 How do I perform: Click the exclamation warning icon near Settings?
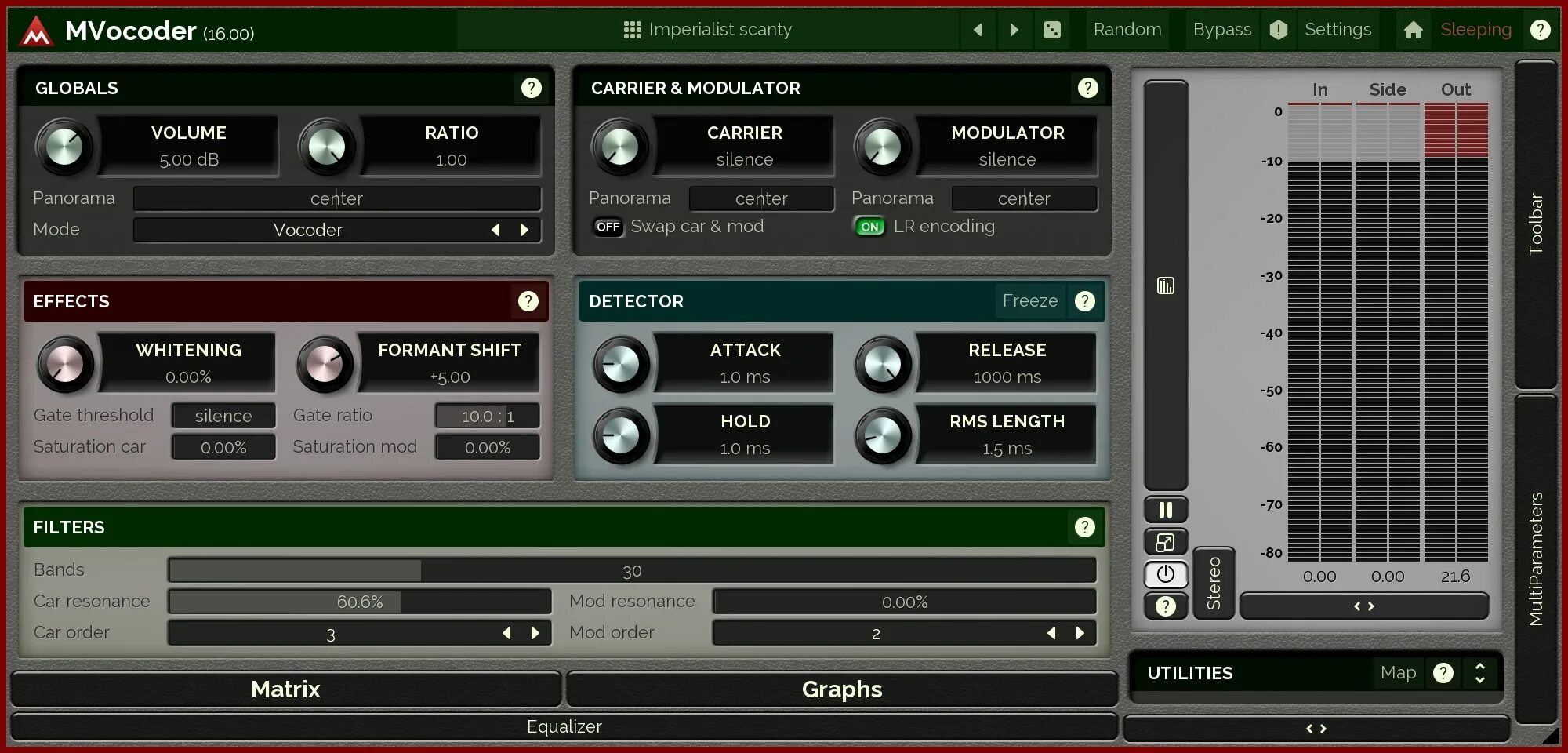[1278, 29]
